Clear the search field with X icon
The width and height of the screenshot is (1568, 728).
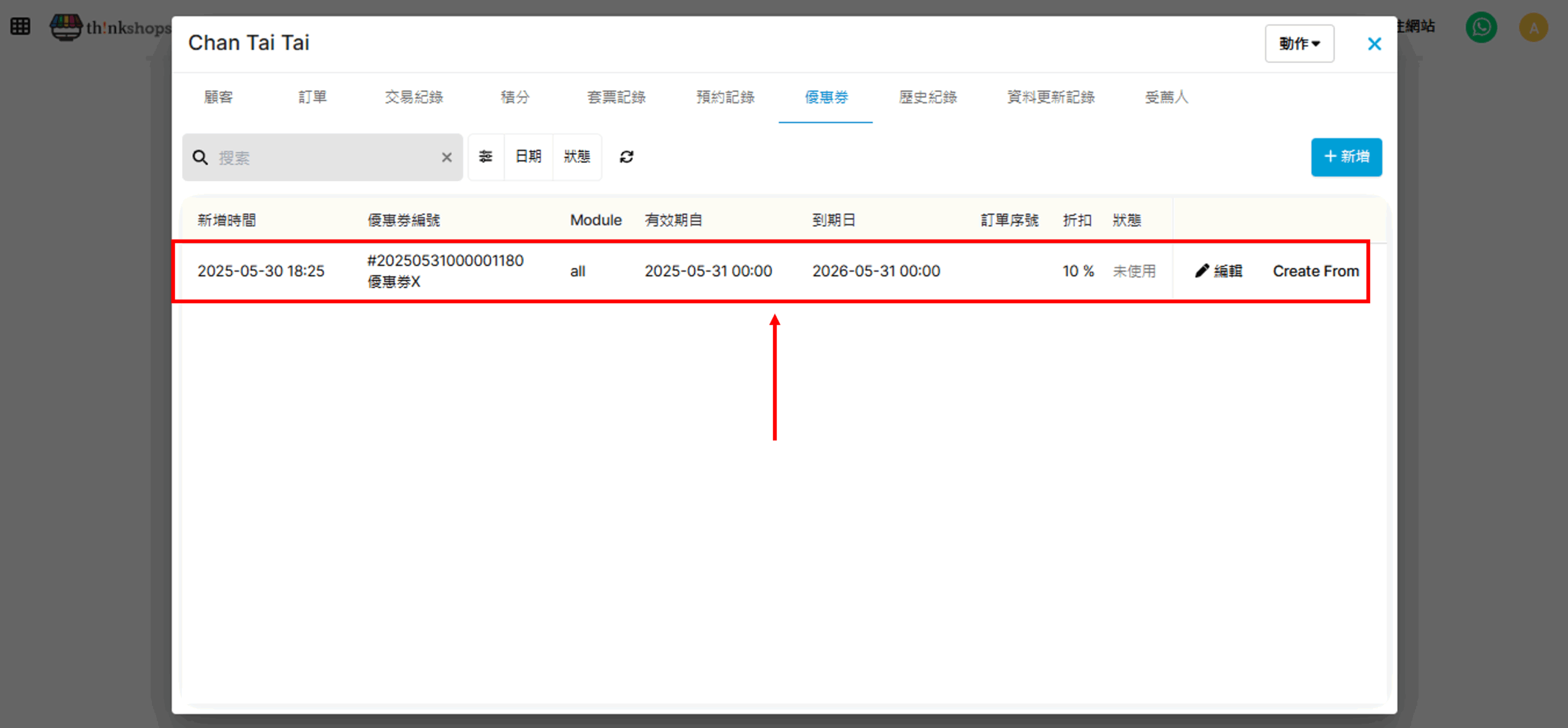pos(447,157)
